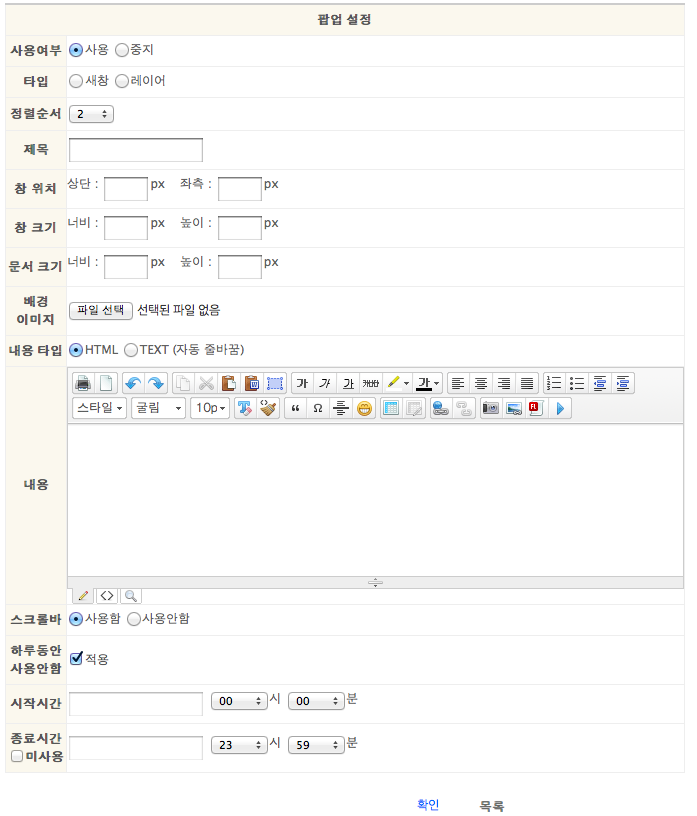Center align text in the editor

coord(481,383)
